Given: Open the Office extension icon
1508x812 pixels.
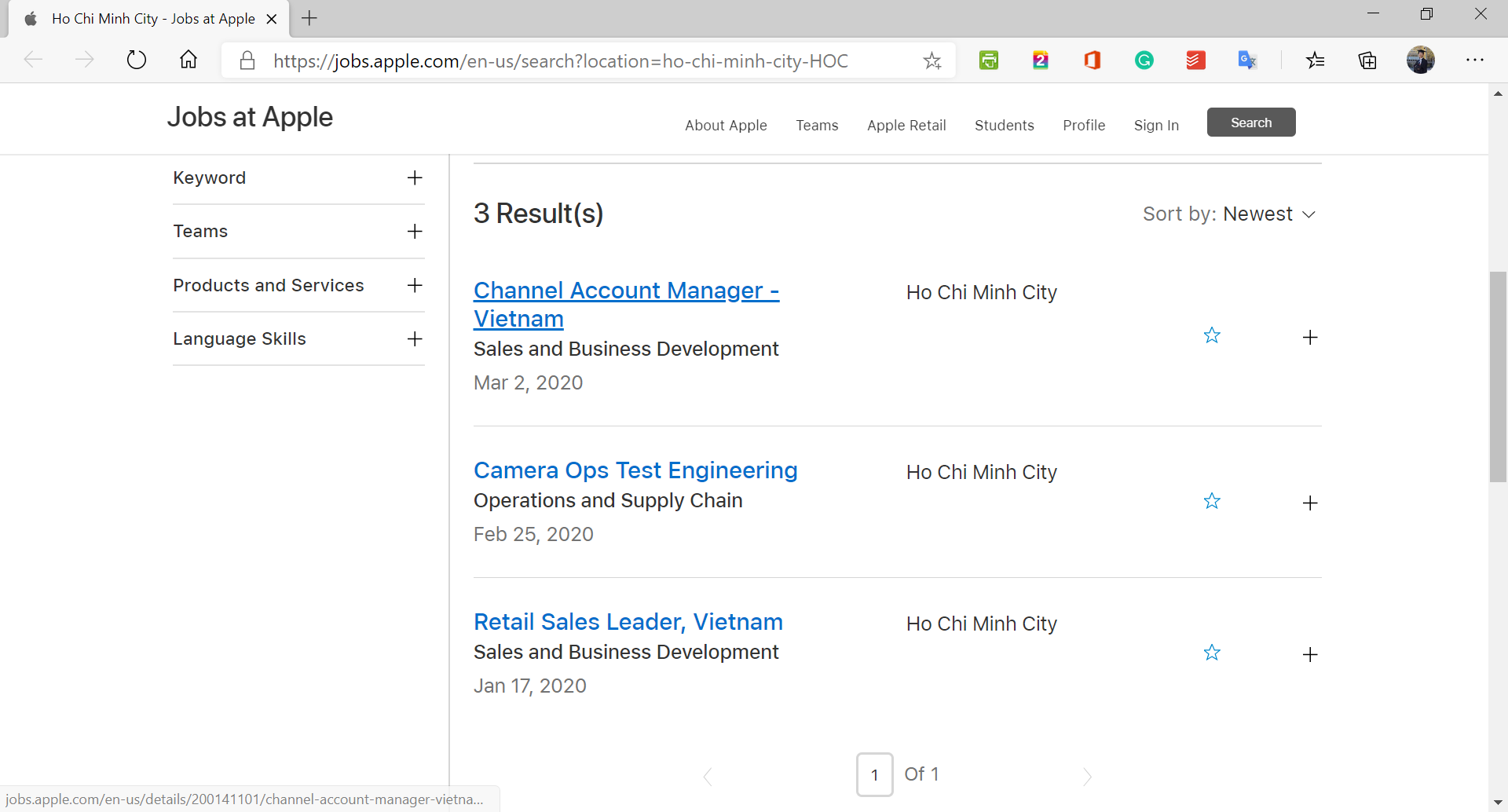Looking at the screenshot, I should coord(1093,60).
